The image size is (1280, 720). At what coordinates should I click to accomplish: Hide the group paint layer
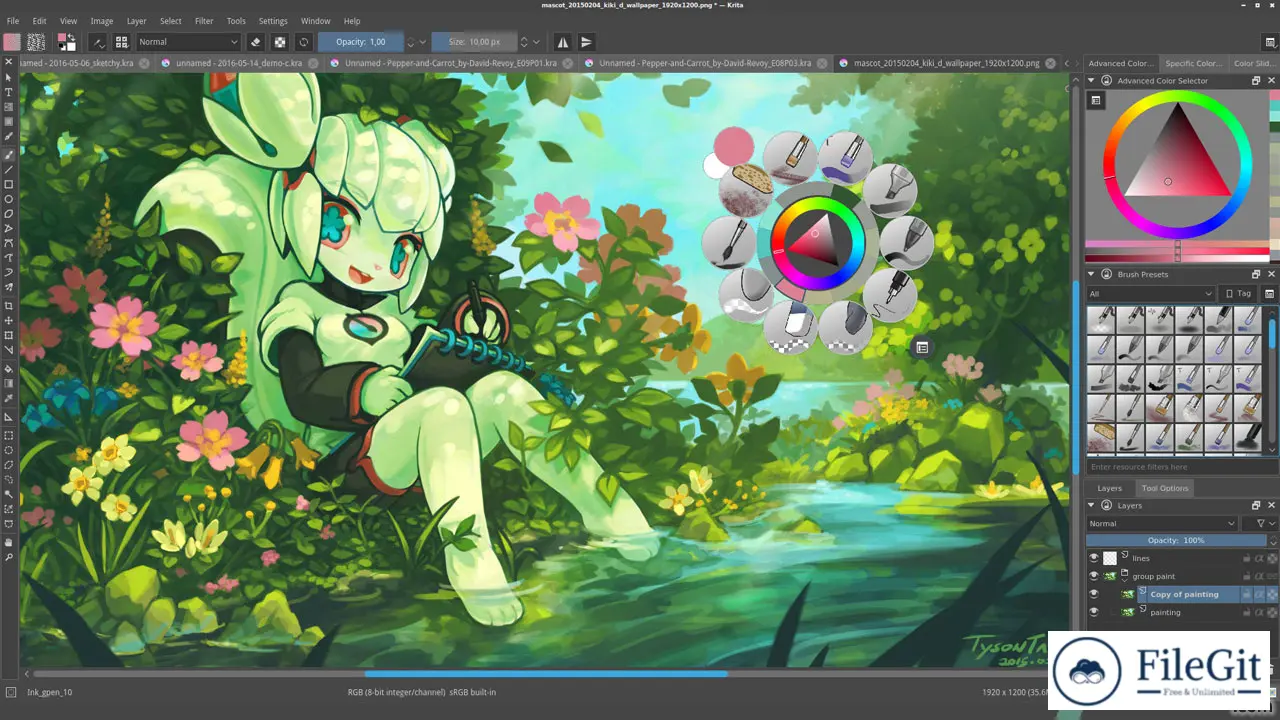1093,576
